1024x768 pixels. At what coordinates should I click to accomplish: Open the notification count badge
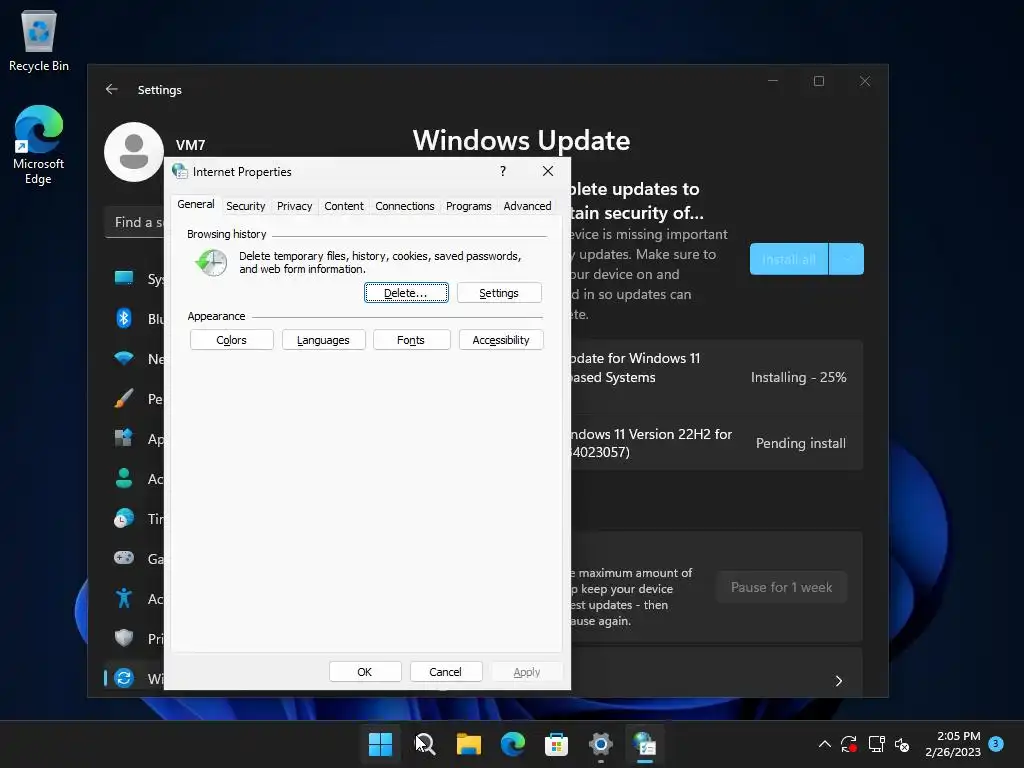996,743
